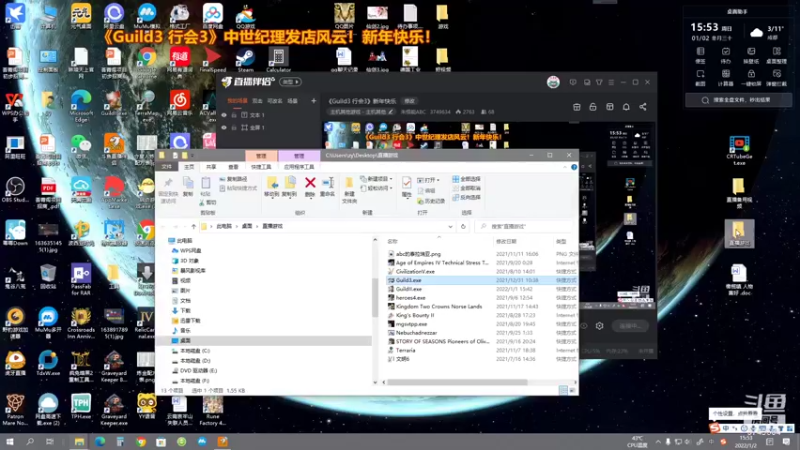800x450 pixels.
Task: Open the File tab in Explorer
Action: 167,167
